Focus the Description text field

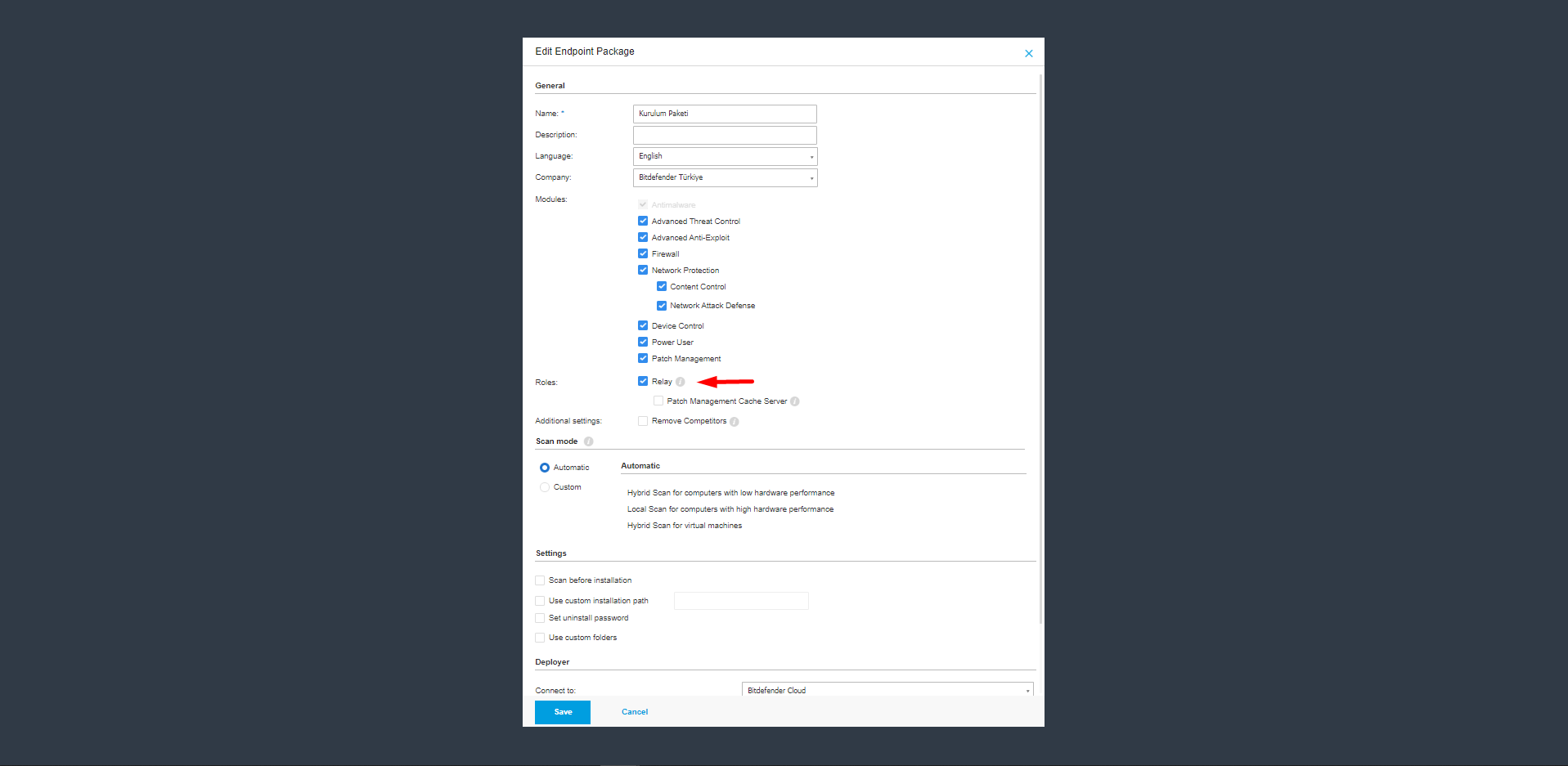pos(725,135)
